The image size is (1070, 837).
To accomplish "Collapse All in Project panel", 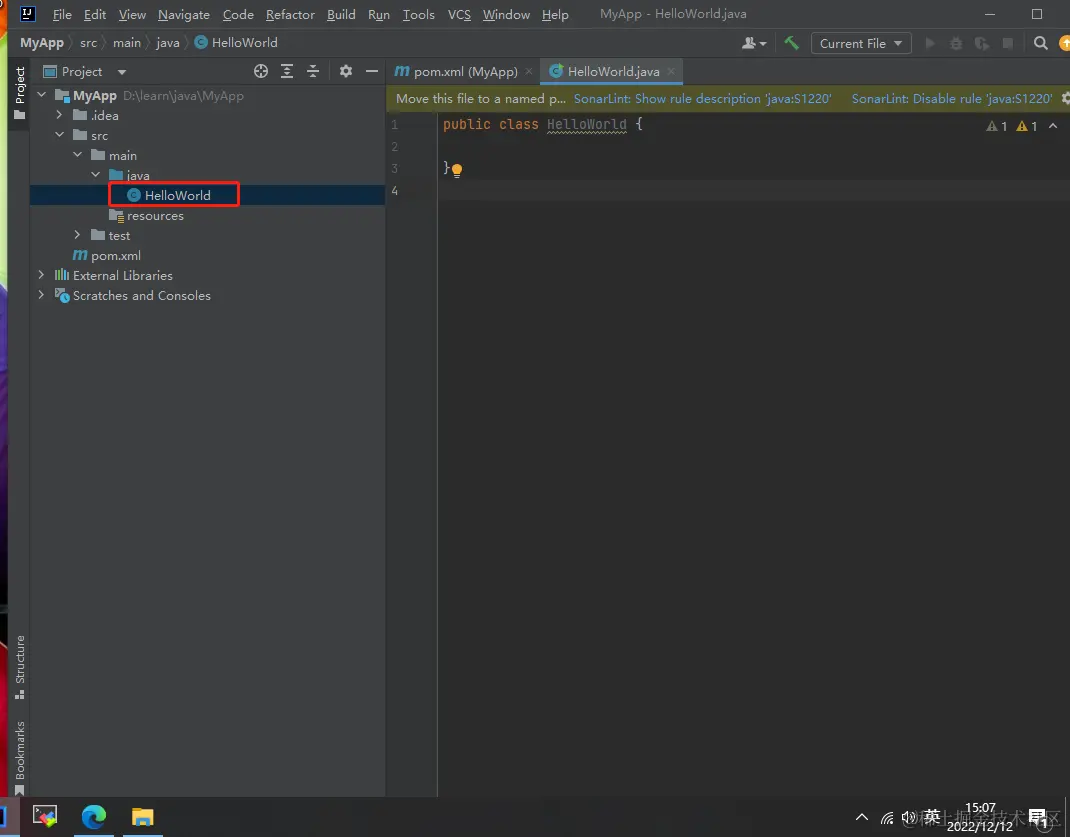I will (313, 71).
